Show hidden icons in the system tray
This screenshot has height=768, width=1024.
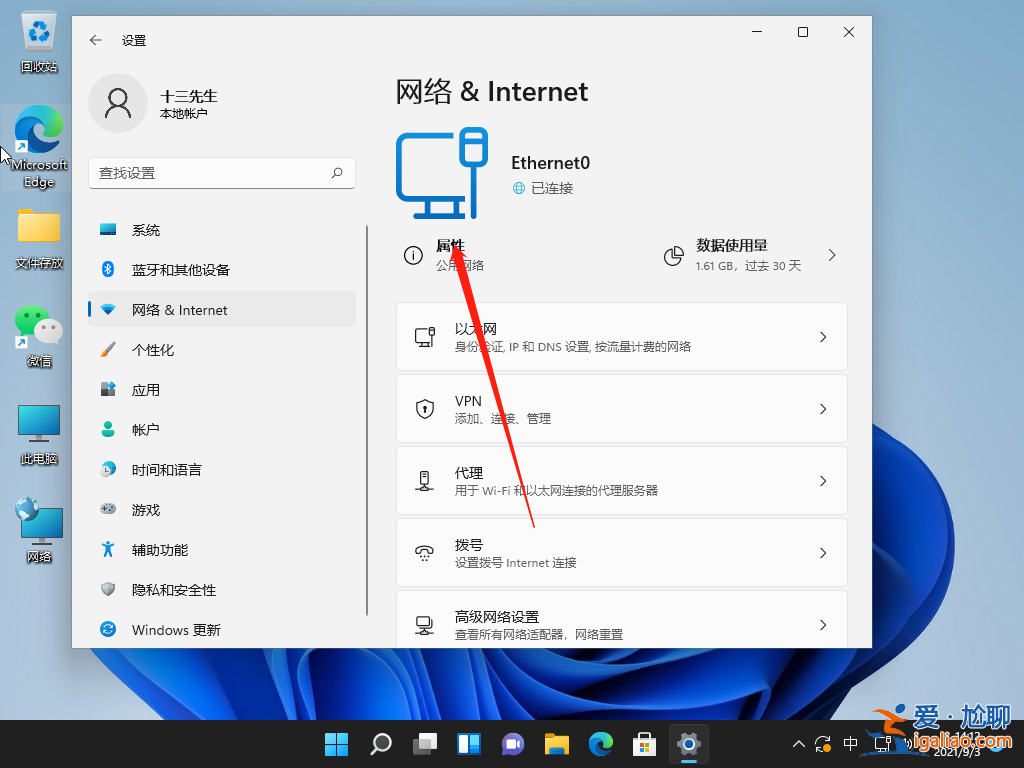point(798,744)
